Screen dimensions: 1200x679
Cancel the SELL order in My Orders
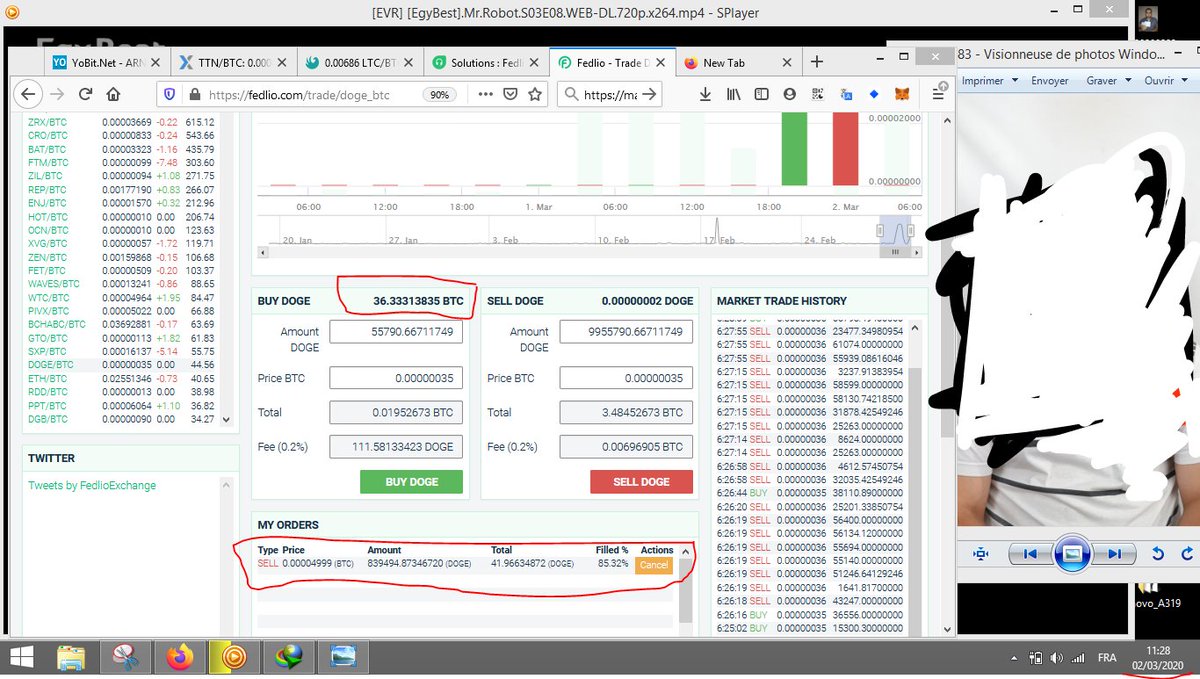click(654, 565)
